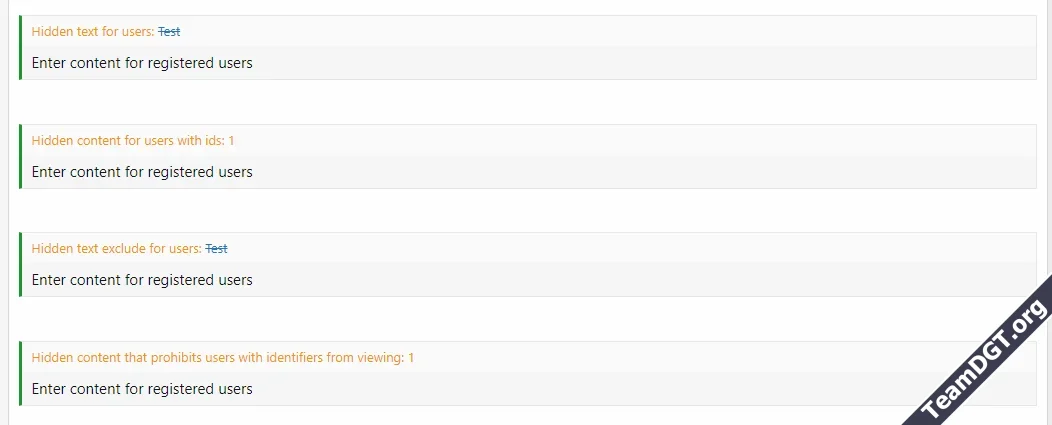The width and height of the screenshot is (1052, 425).
Task: Open the struck-through Test user link in first block
Action: pos(169,32)
